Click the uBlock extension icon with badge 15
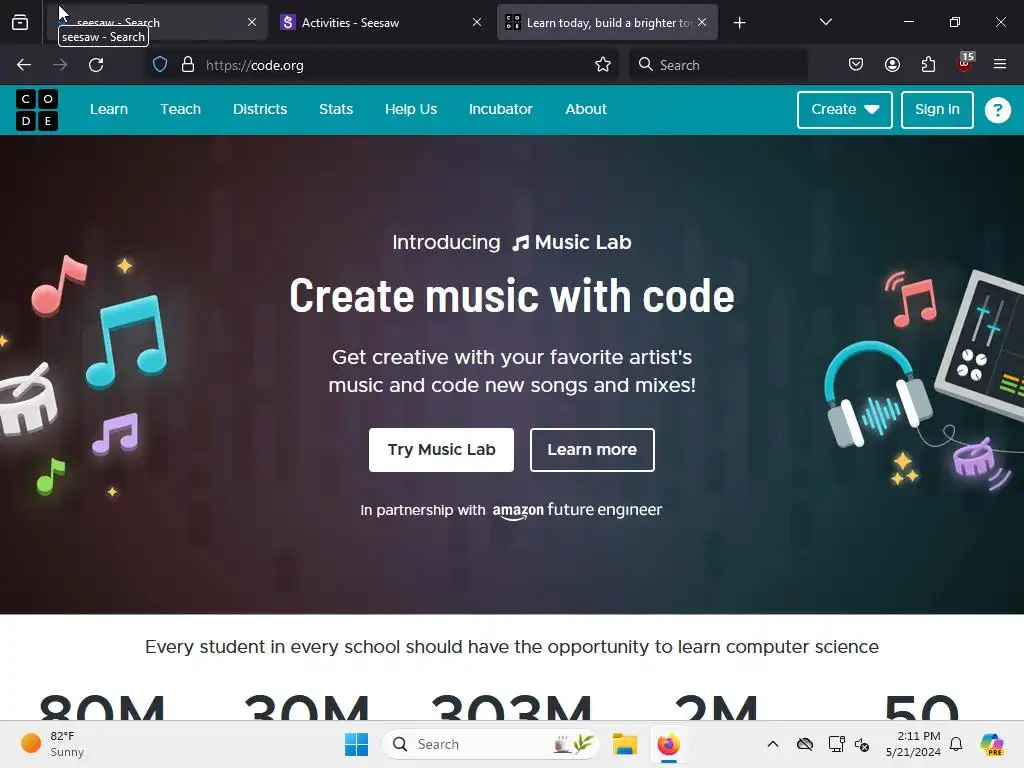1024x768 pixels. [965, 63]
